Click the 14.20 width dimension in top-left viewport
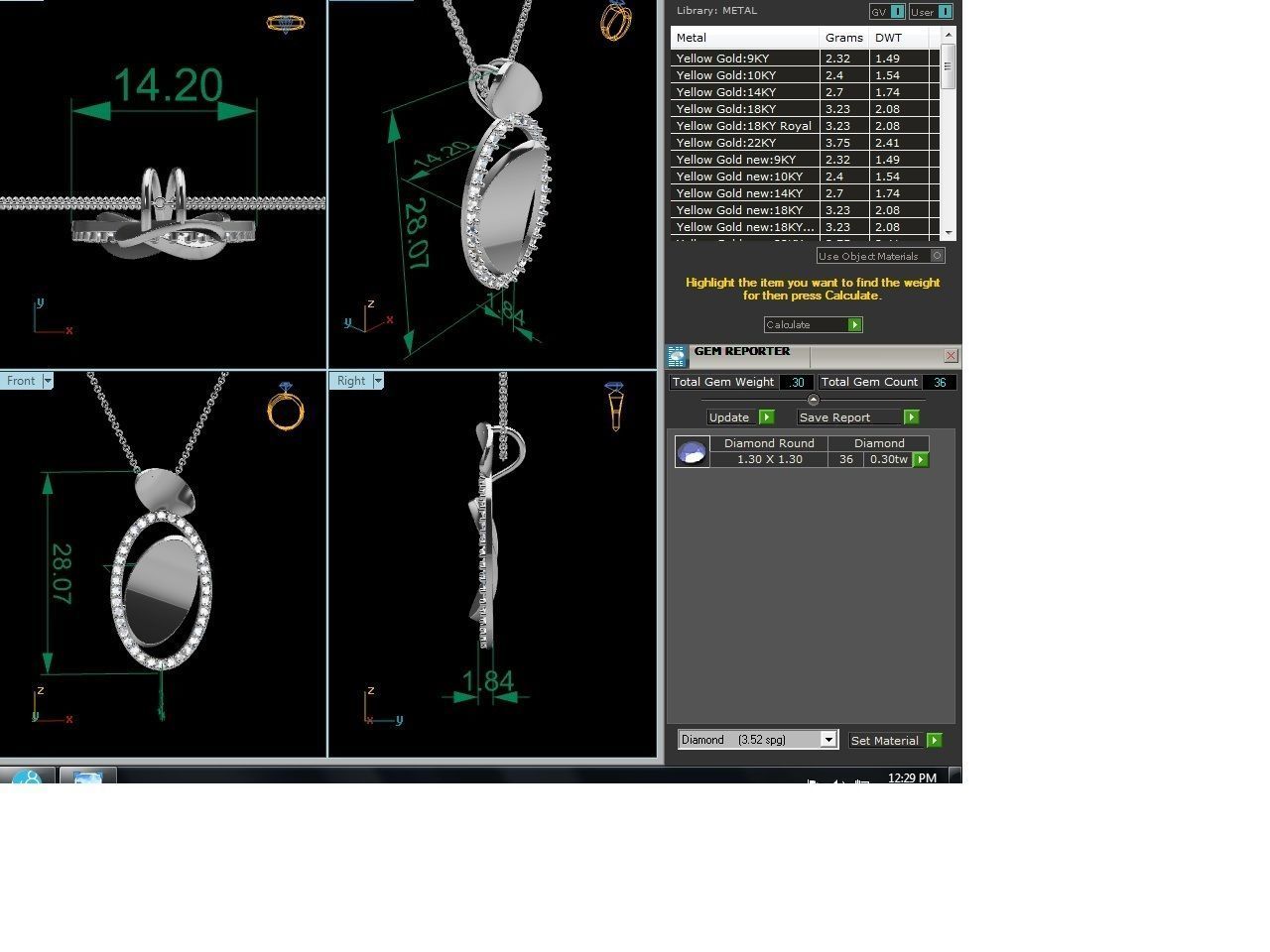The image size is (1270, 952). [168, 85]
